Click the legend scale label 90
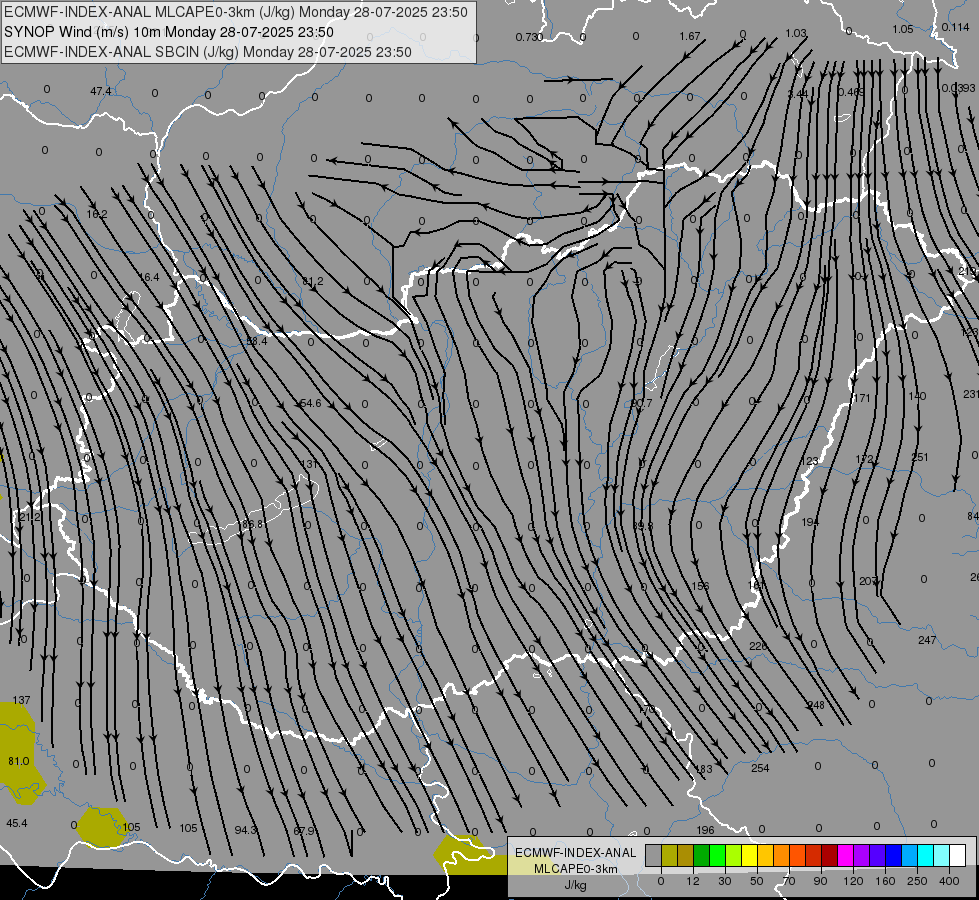 click(821, 881)
